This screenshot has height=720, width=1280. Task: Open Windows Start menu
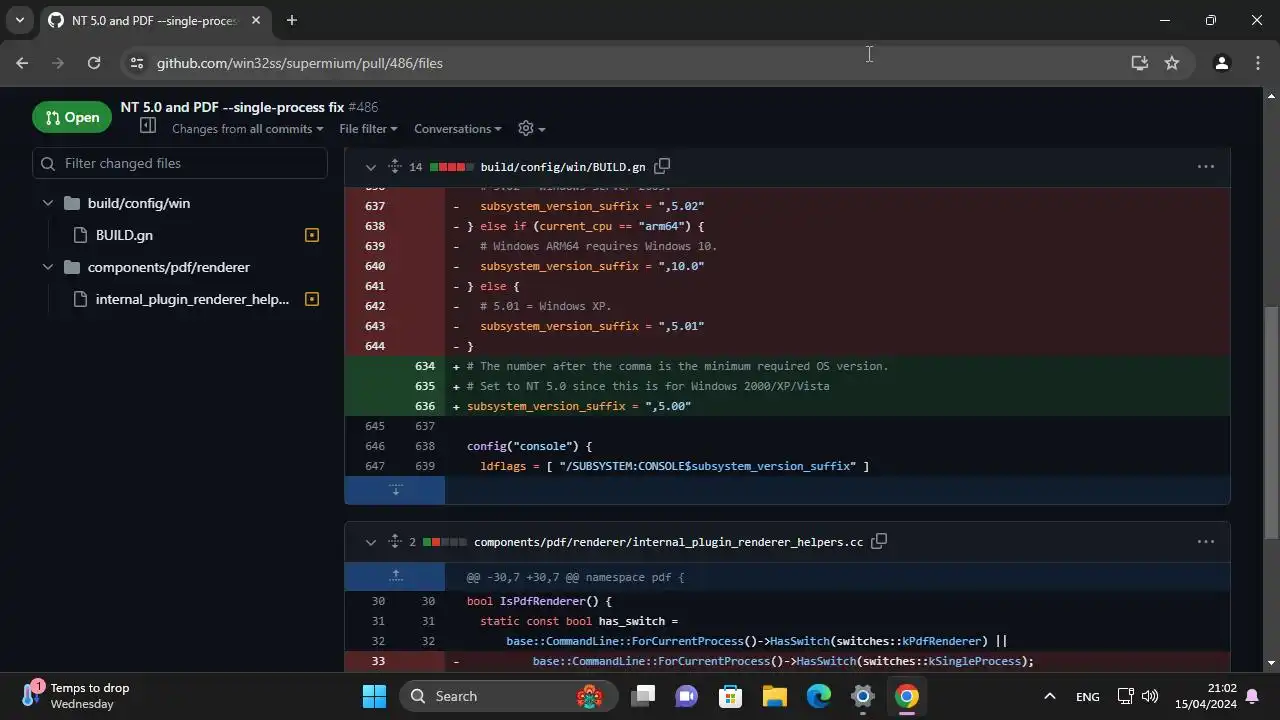[374, 696]
